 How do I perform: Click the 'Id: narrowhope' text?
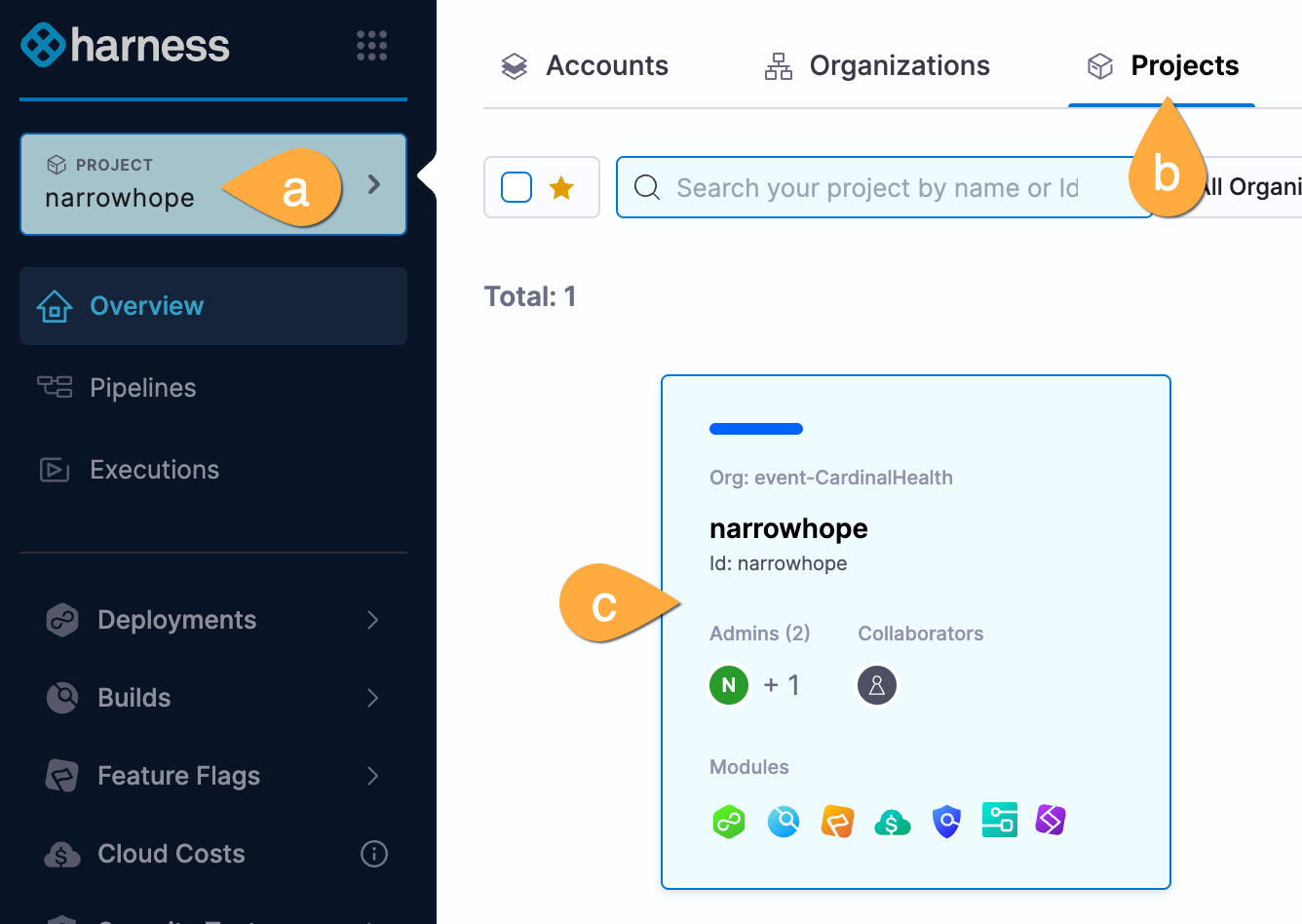pyautogui.click(x=779, y=563)
